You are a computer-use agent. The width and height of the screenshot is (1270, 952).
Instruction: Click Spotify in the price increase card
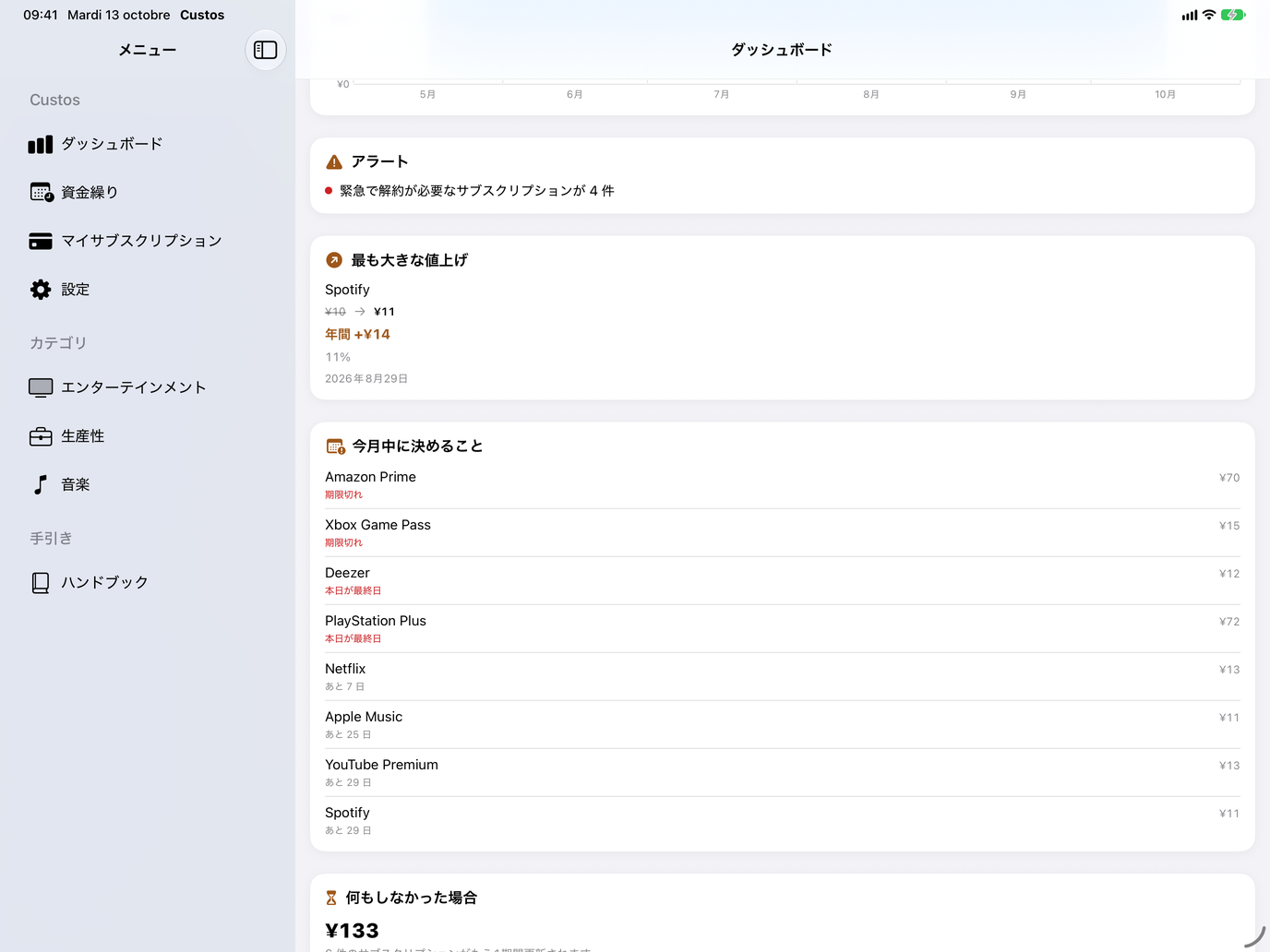coord(347,290)
